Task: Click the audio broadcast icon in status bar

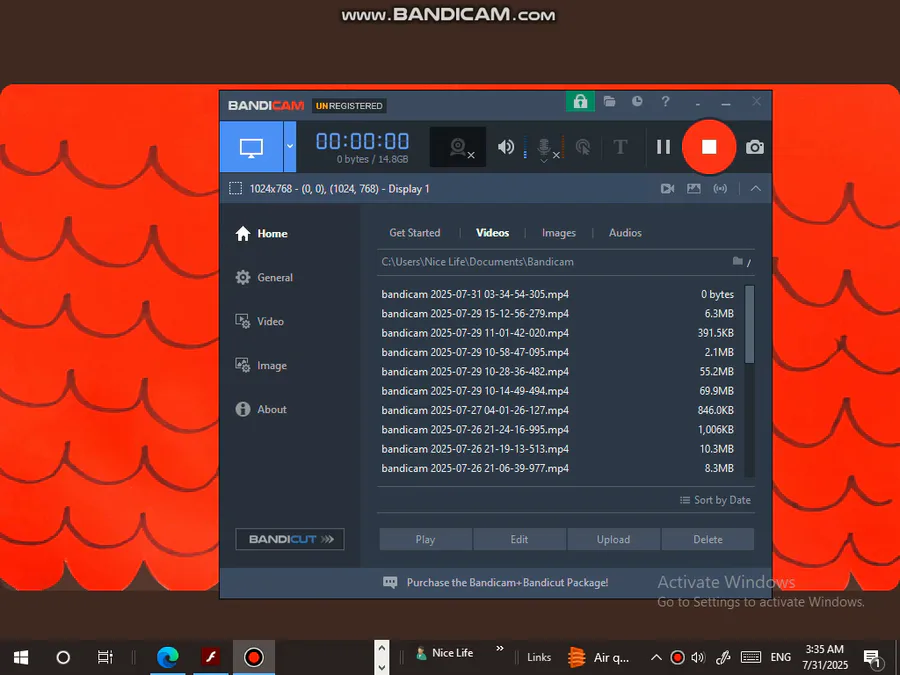Action: click(720, 188)
